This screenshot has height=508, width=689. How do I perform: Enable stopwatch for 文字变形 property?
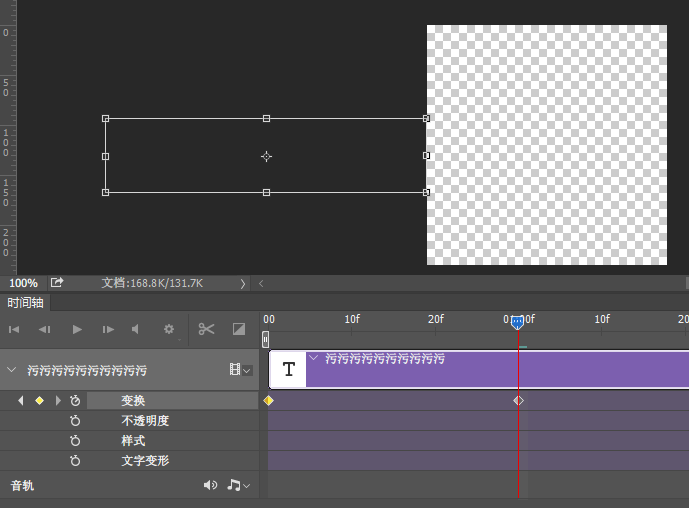pos(75,461)
